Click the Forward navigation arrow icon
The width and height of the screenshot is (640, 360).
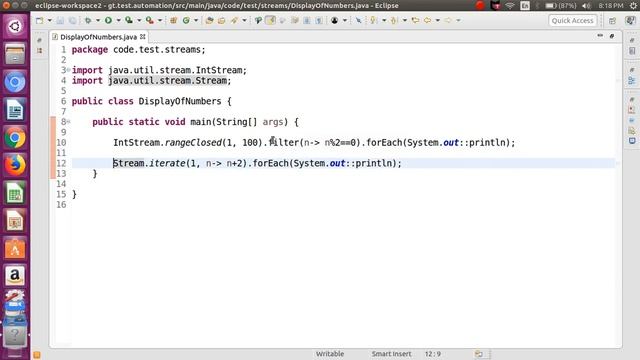click(x=448, y=20)
